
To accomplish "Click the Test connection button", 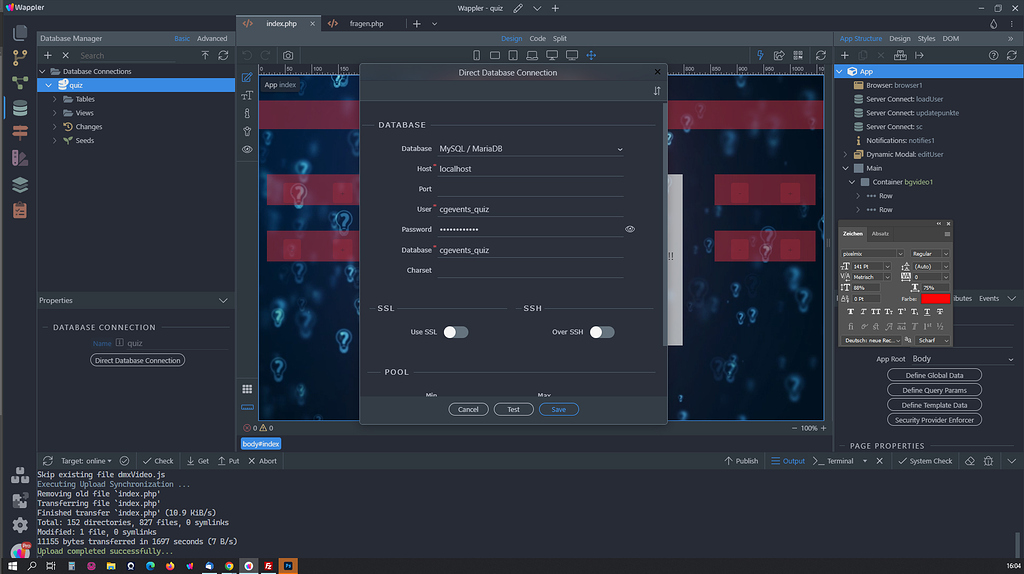I will coord(513,409).
